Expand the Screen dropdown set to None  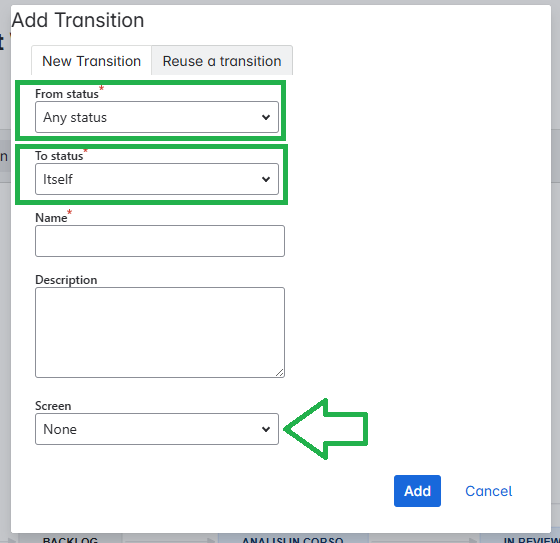pos(157,429)
